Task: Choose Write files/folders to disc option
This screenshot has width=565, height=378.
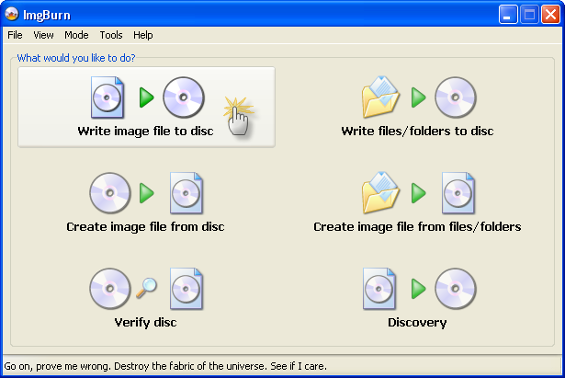Action: click(x=417, y=107)
